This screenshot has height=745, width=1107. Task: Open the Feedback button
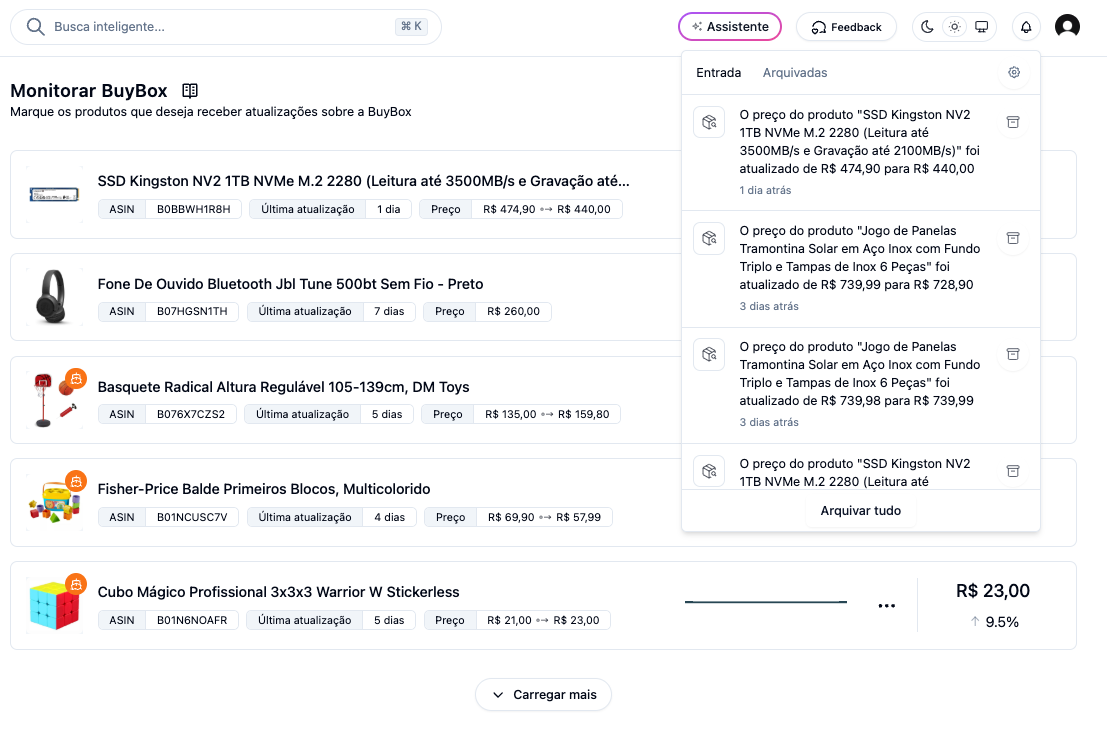[x=846, y=27]
